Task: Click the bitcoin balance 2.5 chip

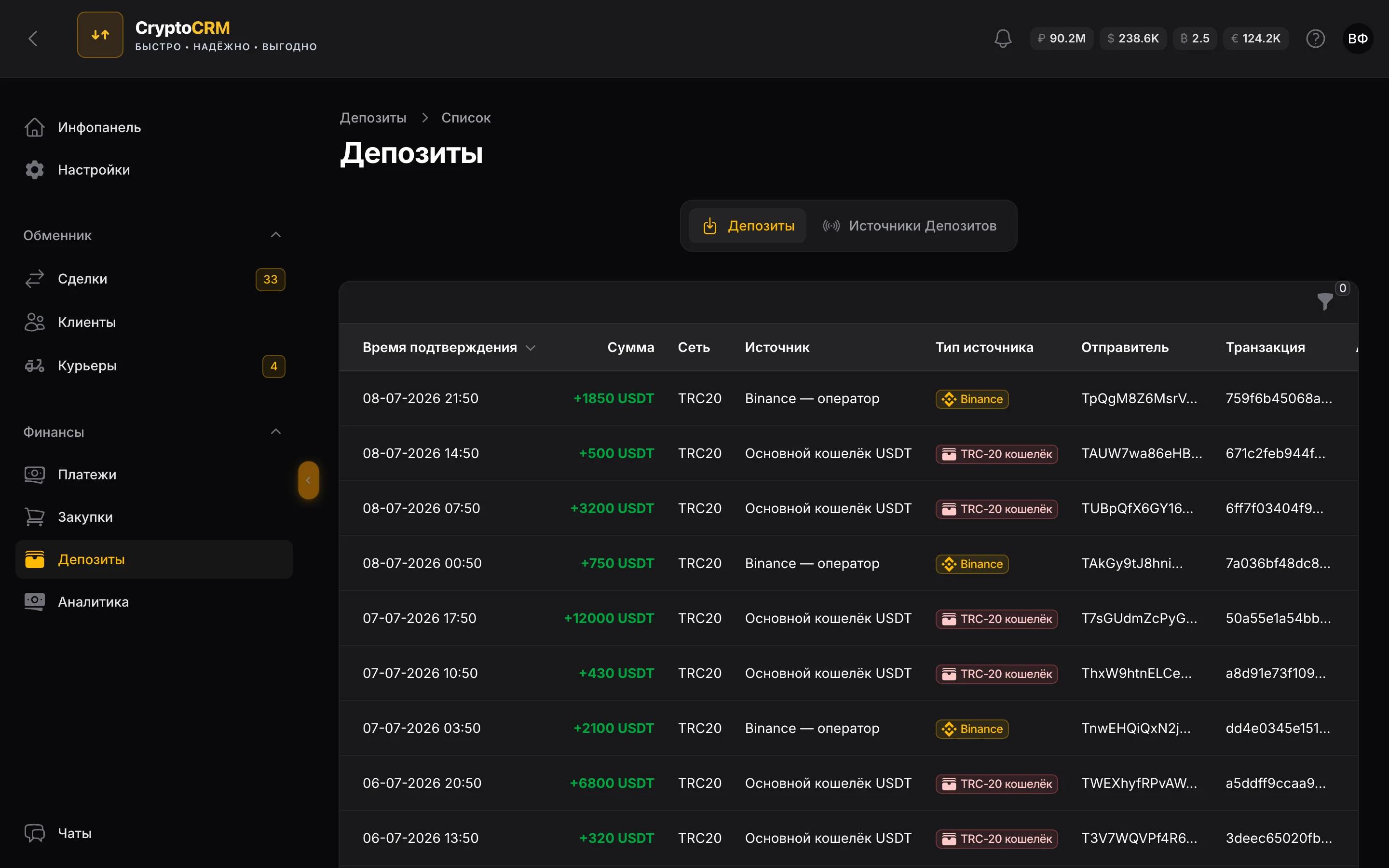Action: click(x=1195, y=39)
